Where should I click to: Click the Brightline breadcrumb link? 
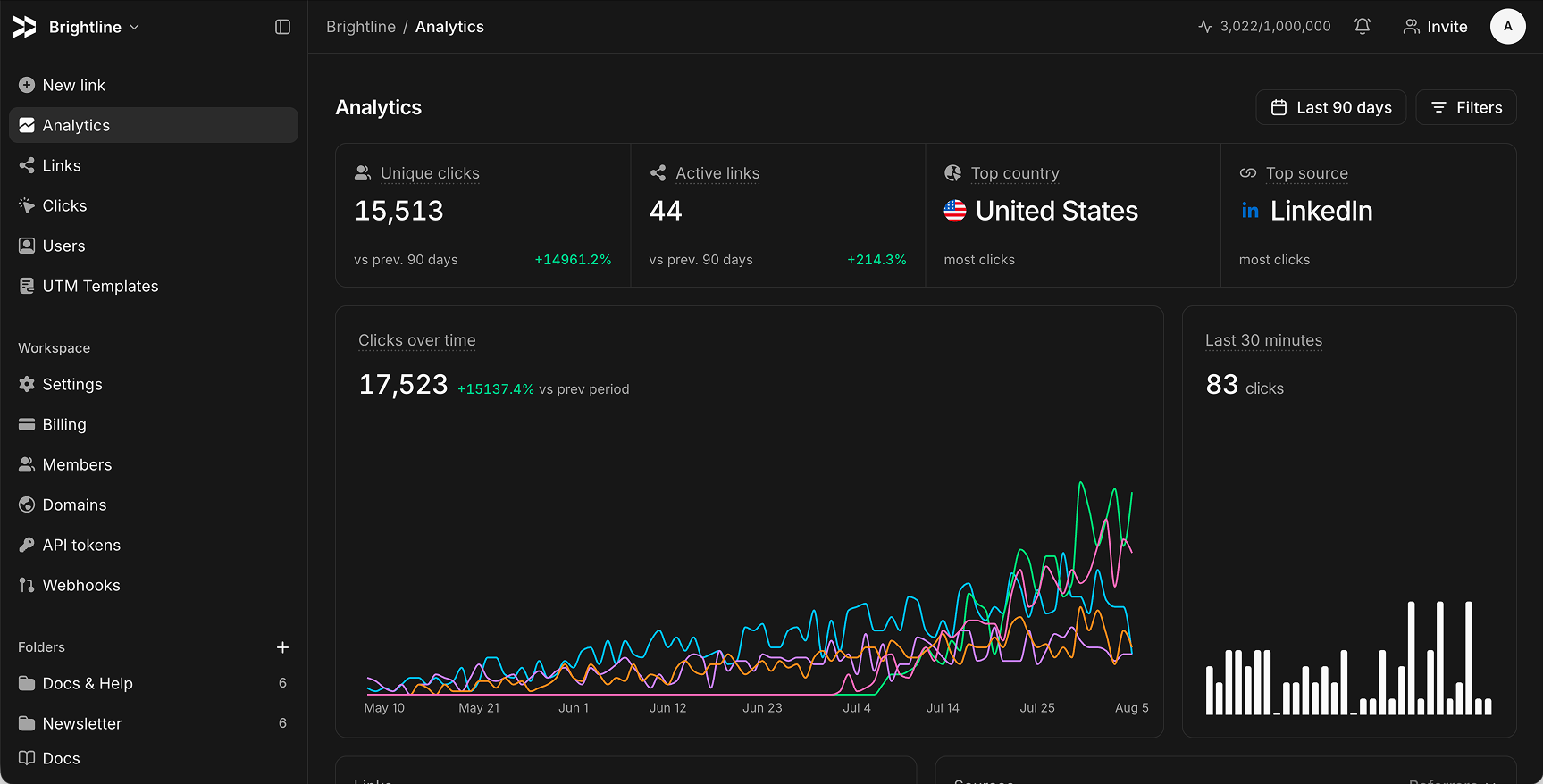tap(361, 27)
